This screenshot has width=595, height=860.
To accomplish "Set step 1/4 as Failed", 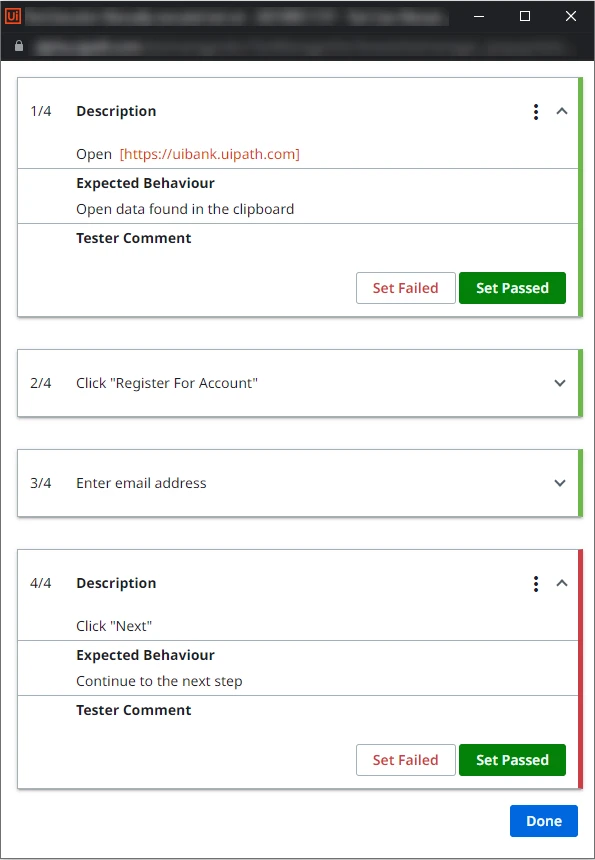I will 405,288.
